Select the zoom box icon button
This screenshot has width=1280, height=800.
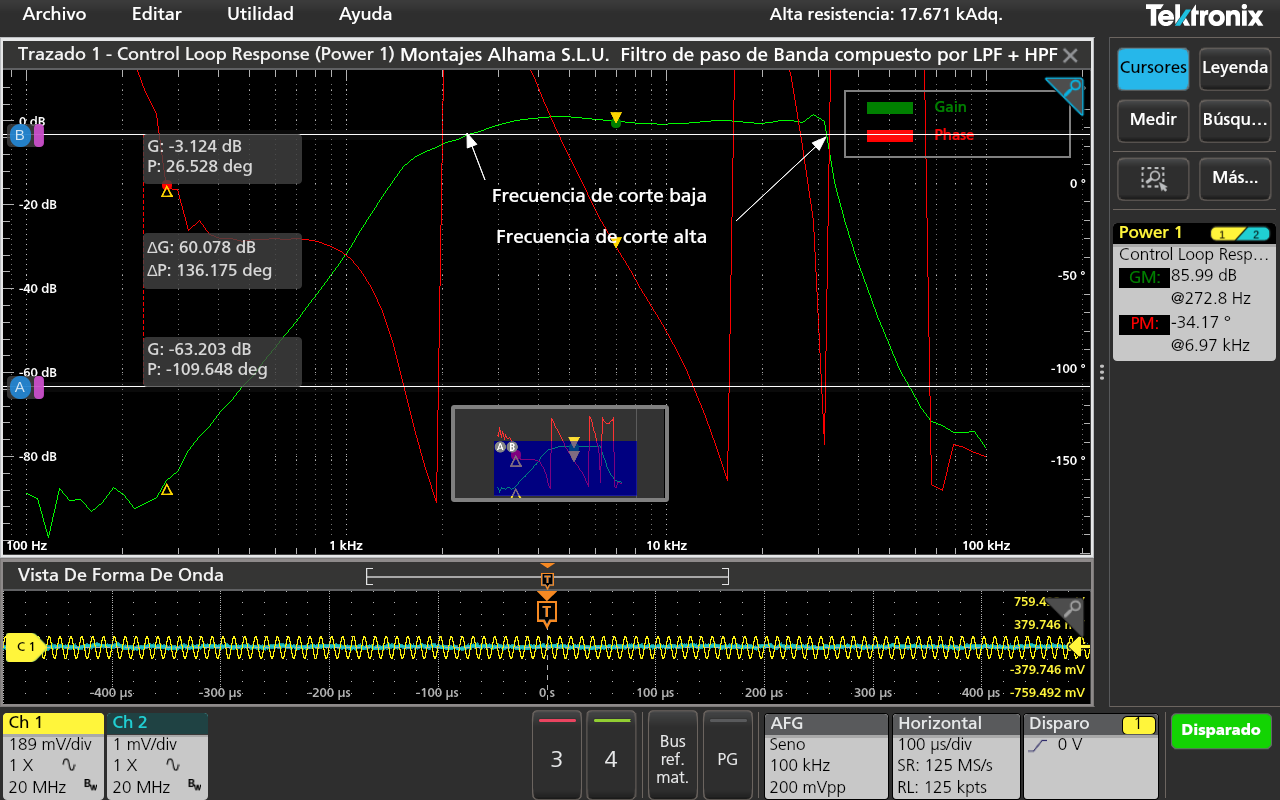[1153, 179]
